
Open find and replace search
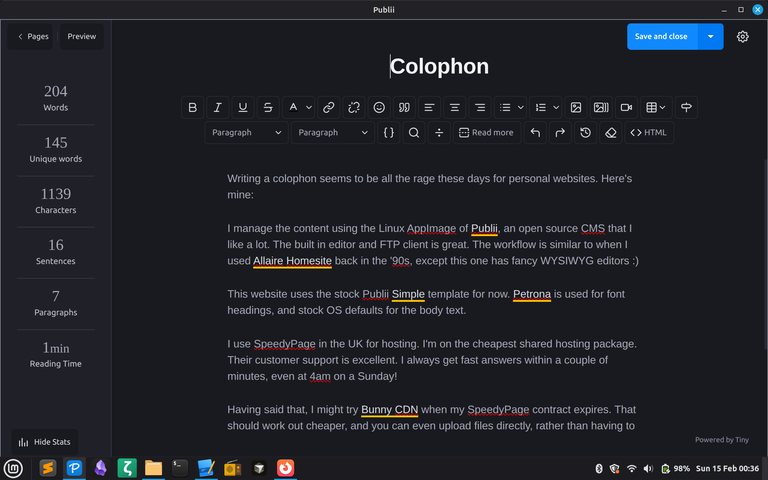click(x=414, y=133)
